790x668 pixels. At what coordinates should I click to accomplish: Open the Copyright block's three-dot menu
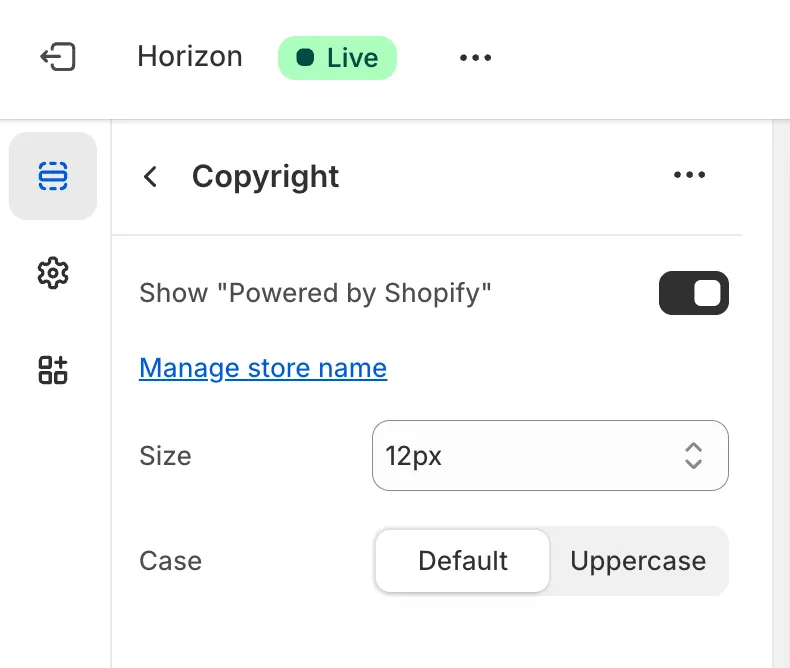(x=689, y=176)
